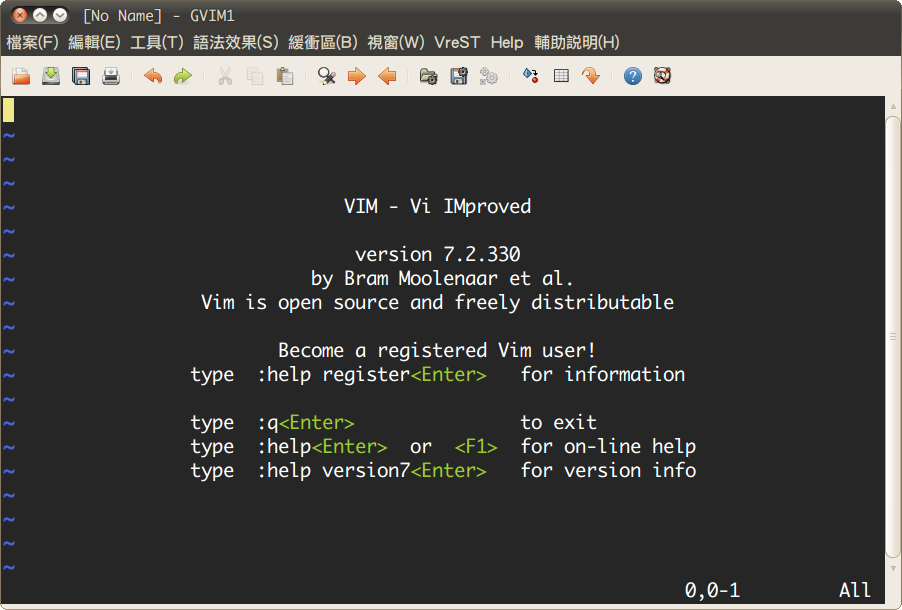Click the ':q<Enter>' text
902x610 pixels.
pos(305,422)
